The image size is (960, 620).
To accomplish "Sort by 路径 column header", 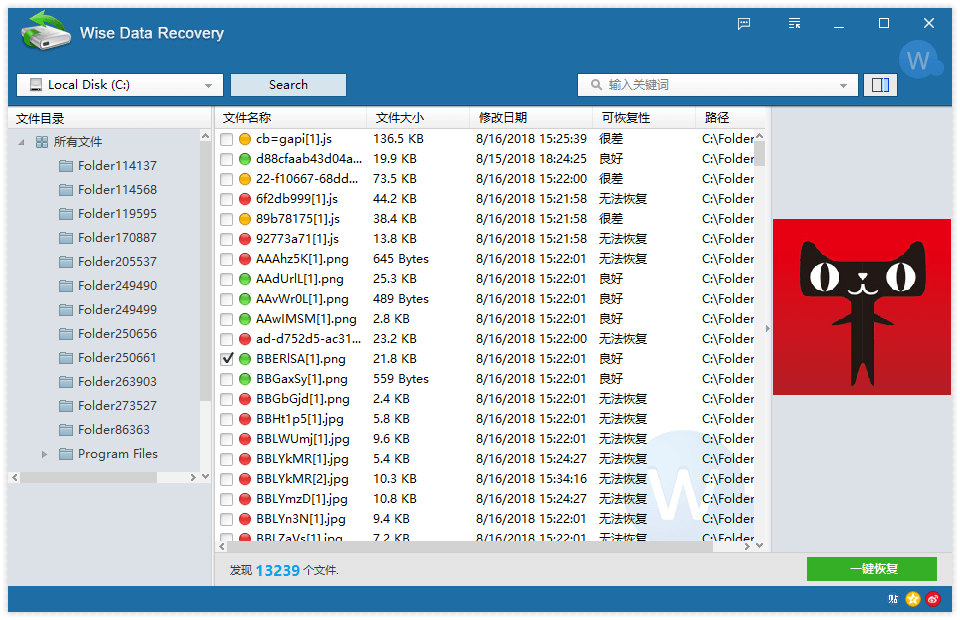I will [730, 118].
